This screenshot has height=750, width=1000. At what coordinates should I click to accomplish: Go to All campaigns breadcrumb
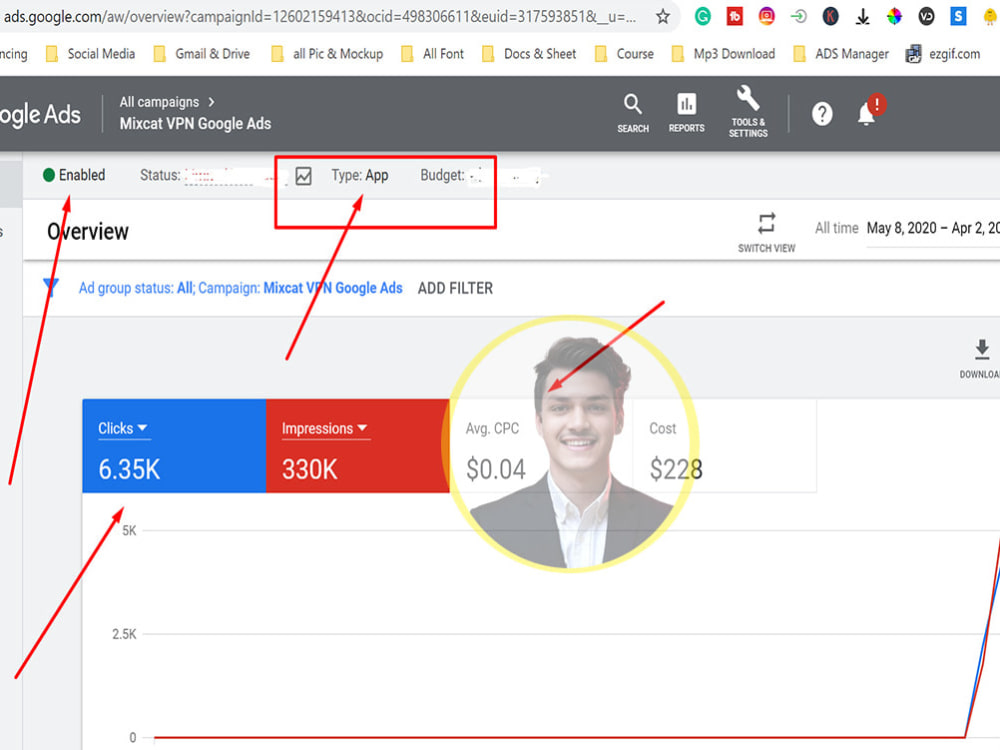[x=159, y=102]
